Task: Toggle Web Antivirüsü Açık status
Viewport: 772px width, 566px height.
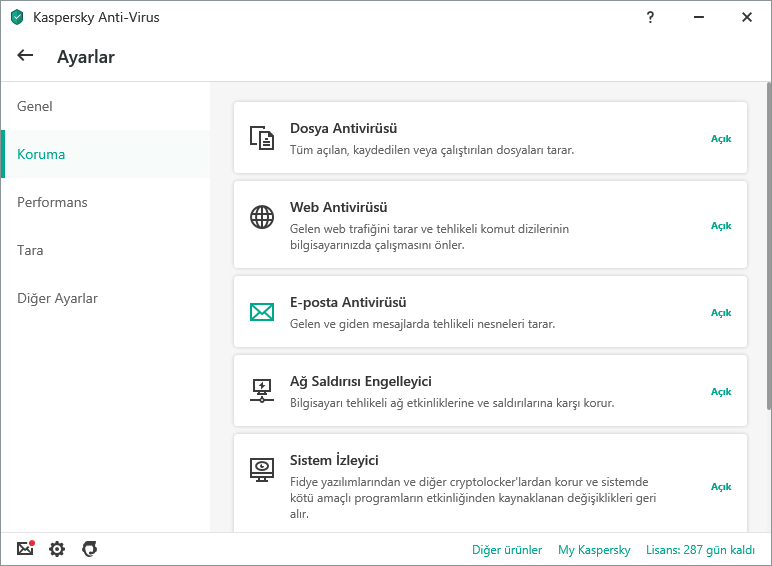Action: pyautogui.click(x=721, y=226)
